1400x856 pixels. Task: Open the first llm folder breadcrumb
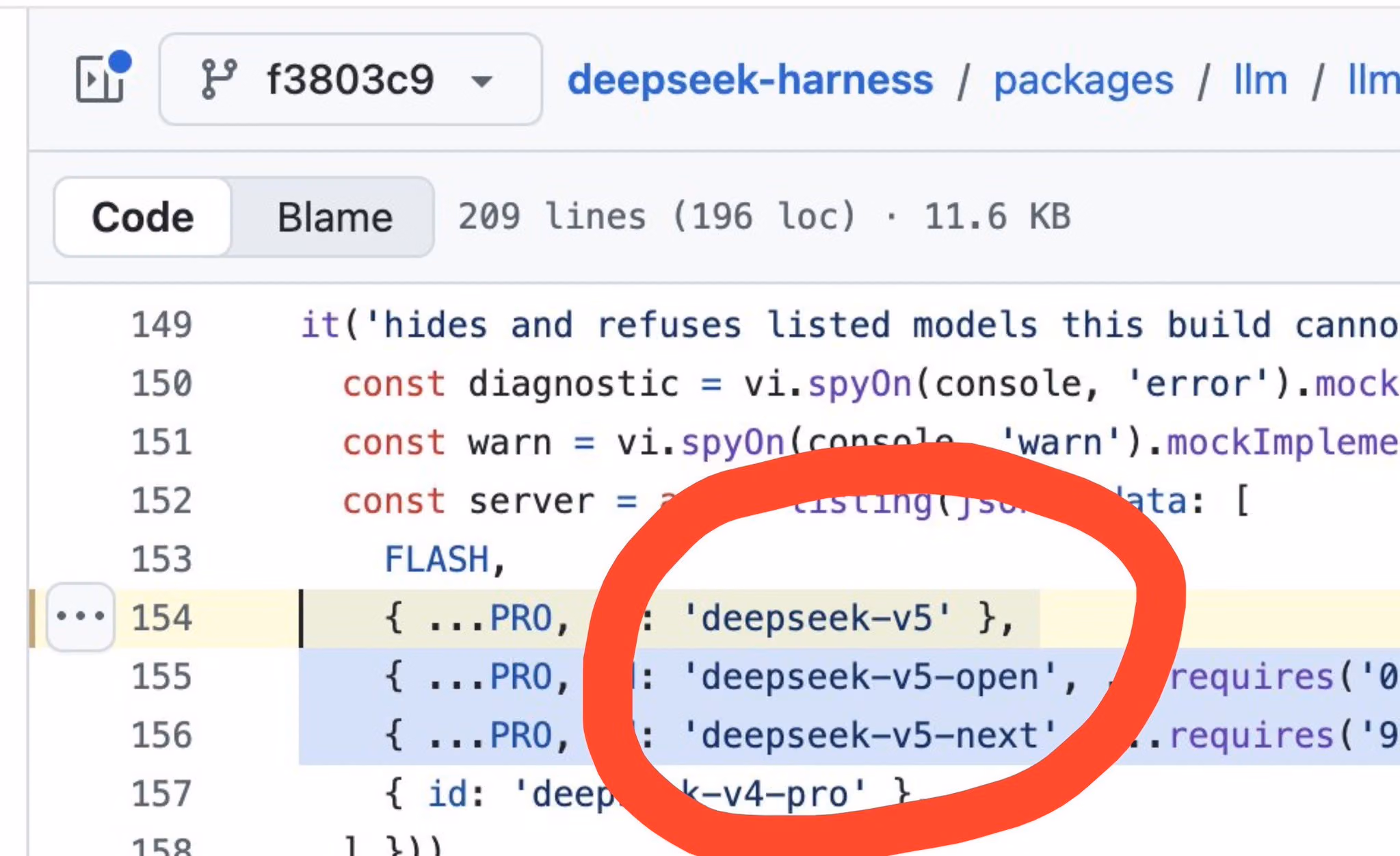(1260, 80)
